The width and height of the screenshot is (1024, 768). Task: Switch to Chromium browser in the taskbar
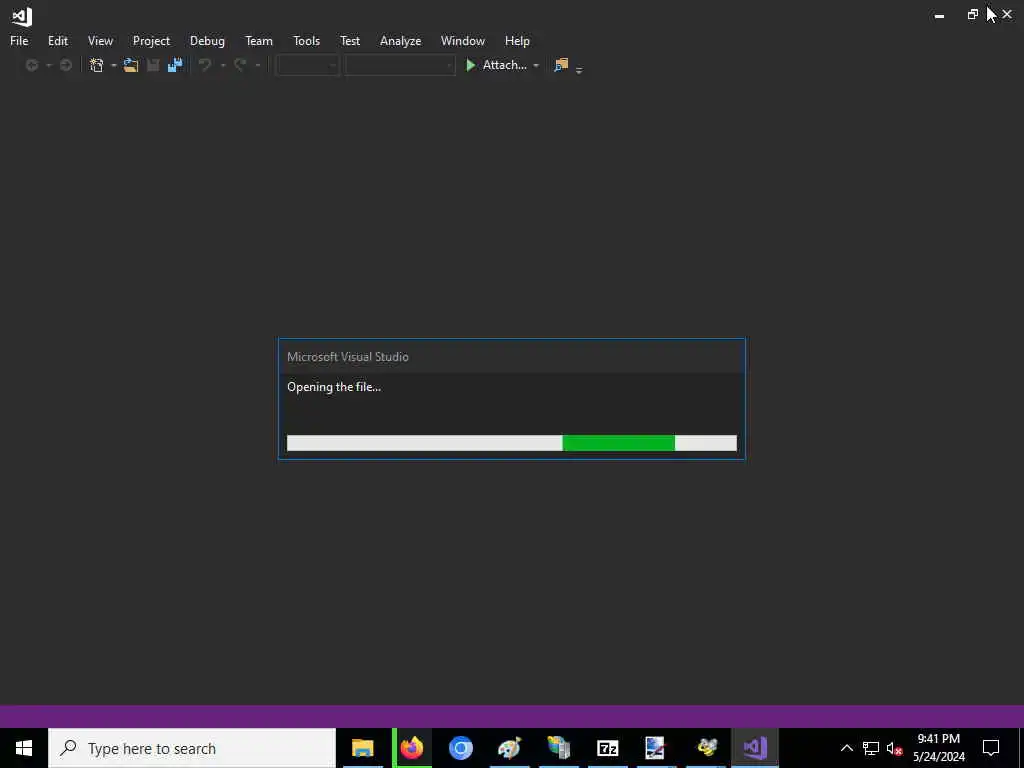pyautogui.click(x=460, y=748)
